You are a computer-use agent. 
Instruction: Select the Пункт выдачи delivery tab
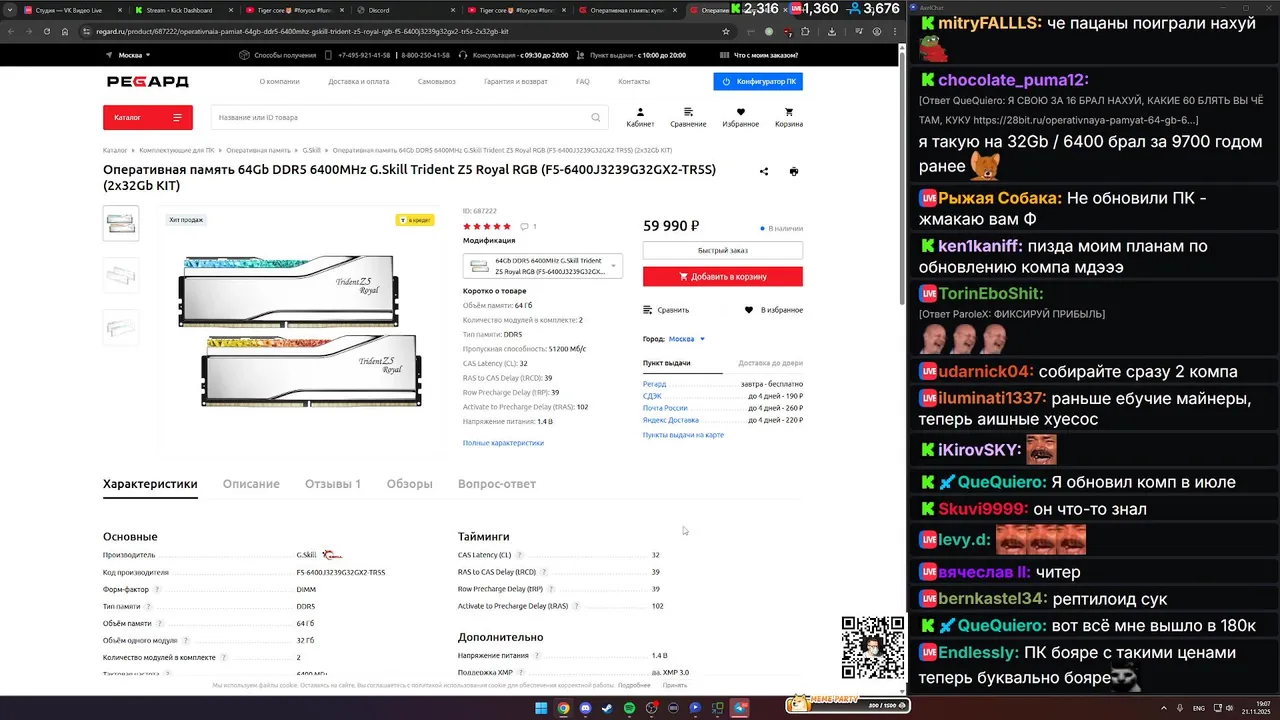[x=667, y=363]
